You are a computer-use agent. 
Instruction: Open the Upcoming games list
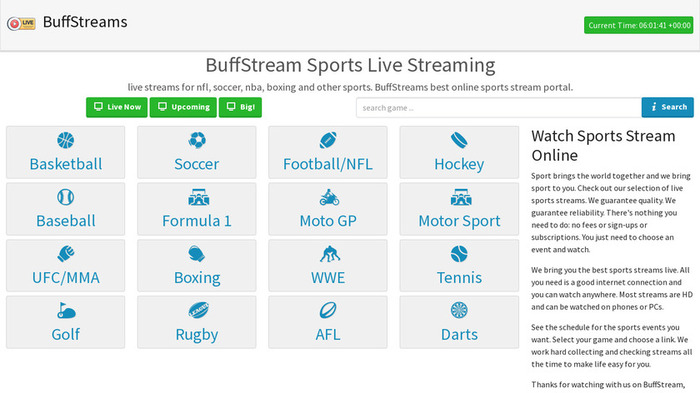(183, 107)
